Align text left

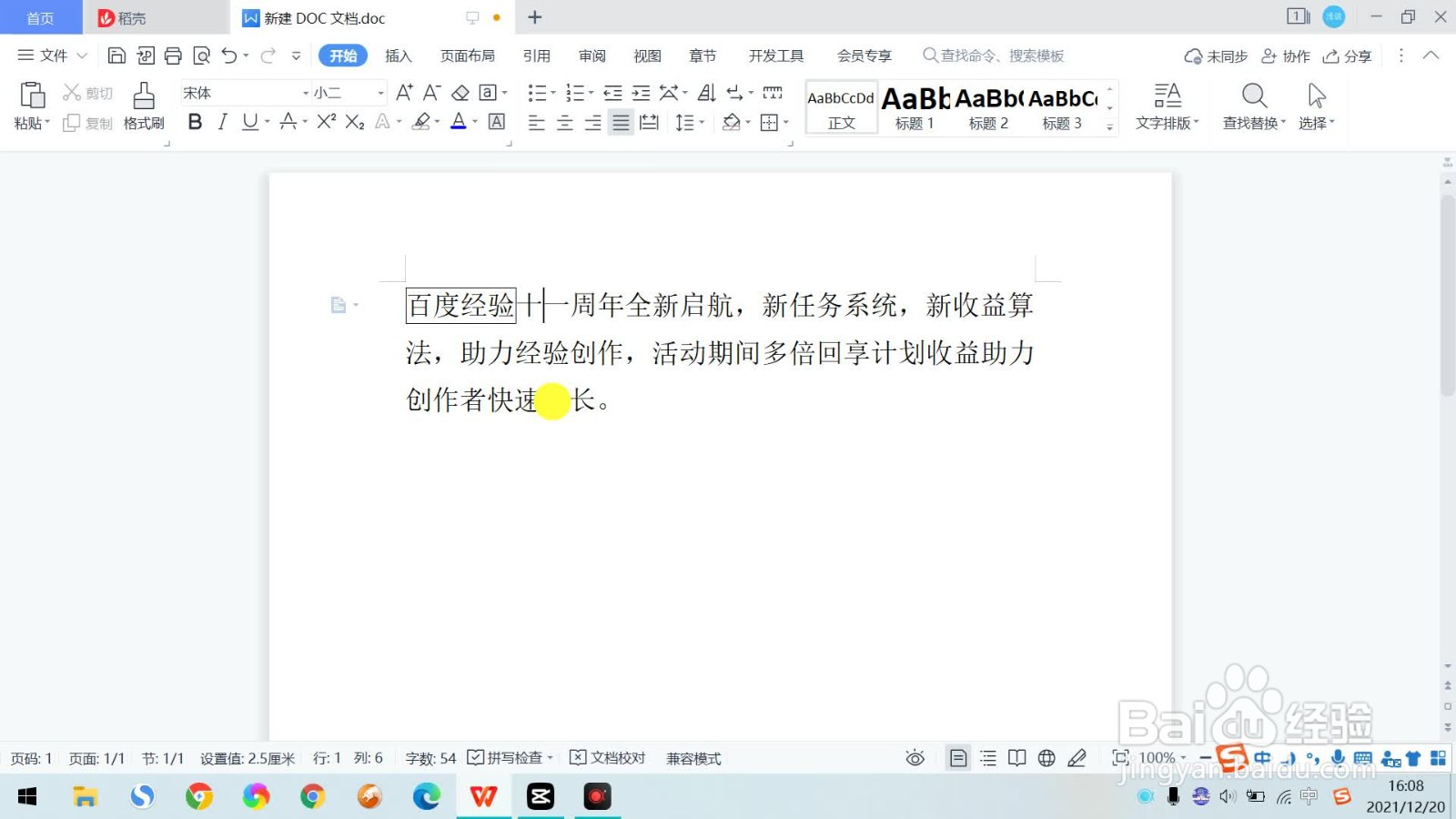click(x=537, y=122)
